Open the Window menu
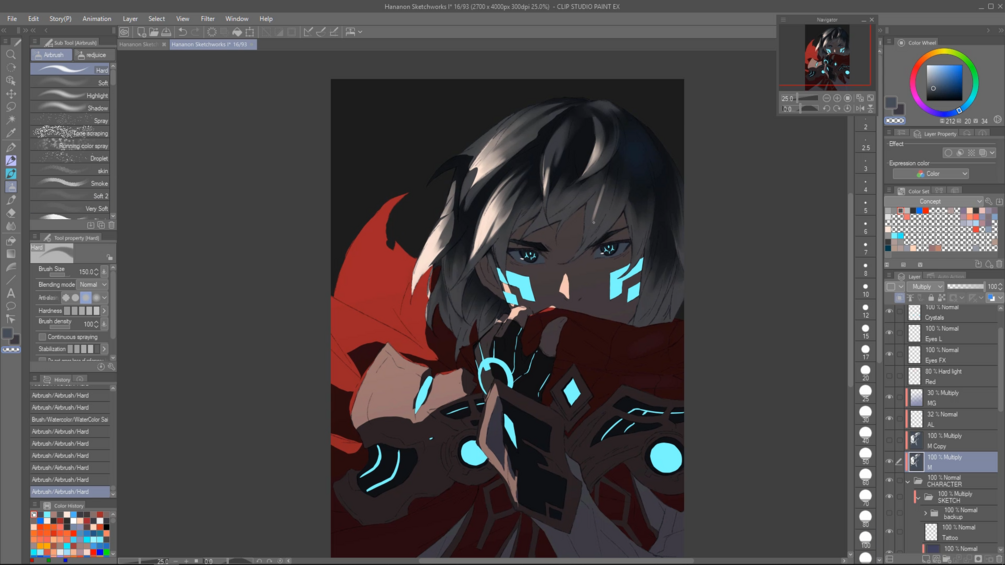The image size is (1005, 565). click(x=237, y=19)
